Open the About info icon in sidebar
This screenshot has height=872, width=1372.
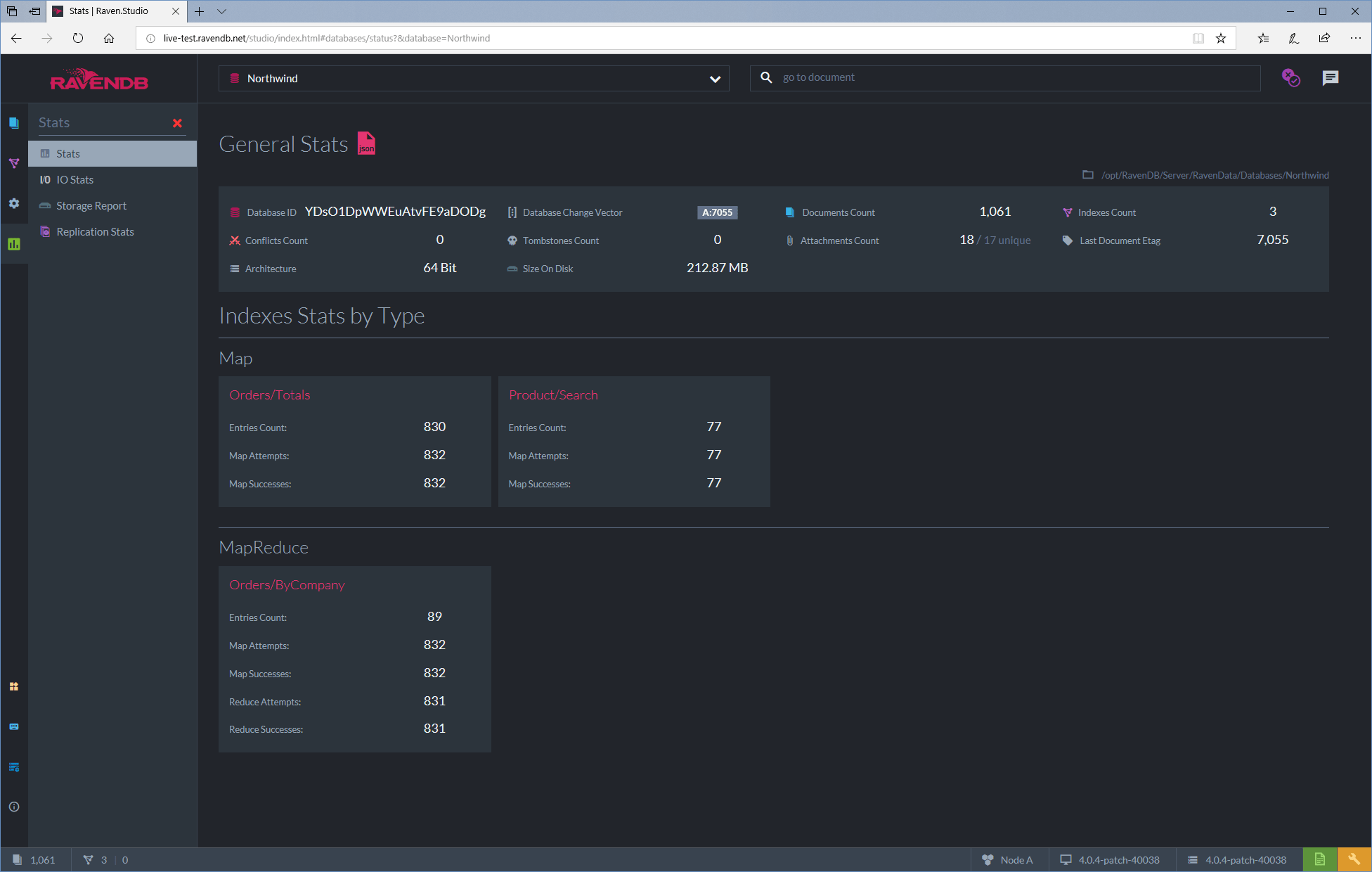(14, 807)
